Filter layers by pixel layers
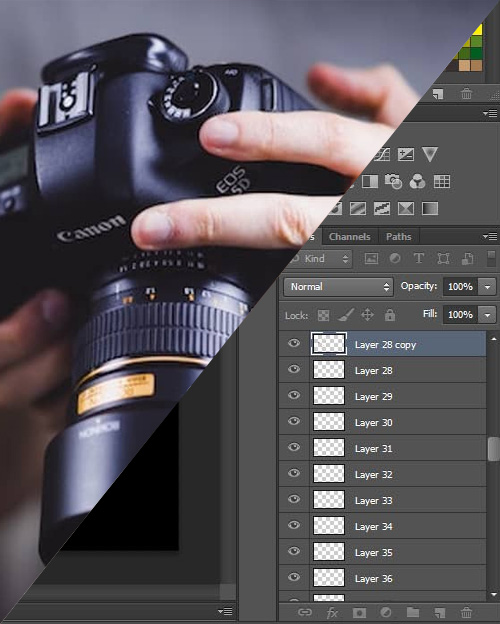The image size is (500, 624). pos(371,259)
